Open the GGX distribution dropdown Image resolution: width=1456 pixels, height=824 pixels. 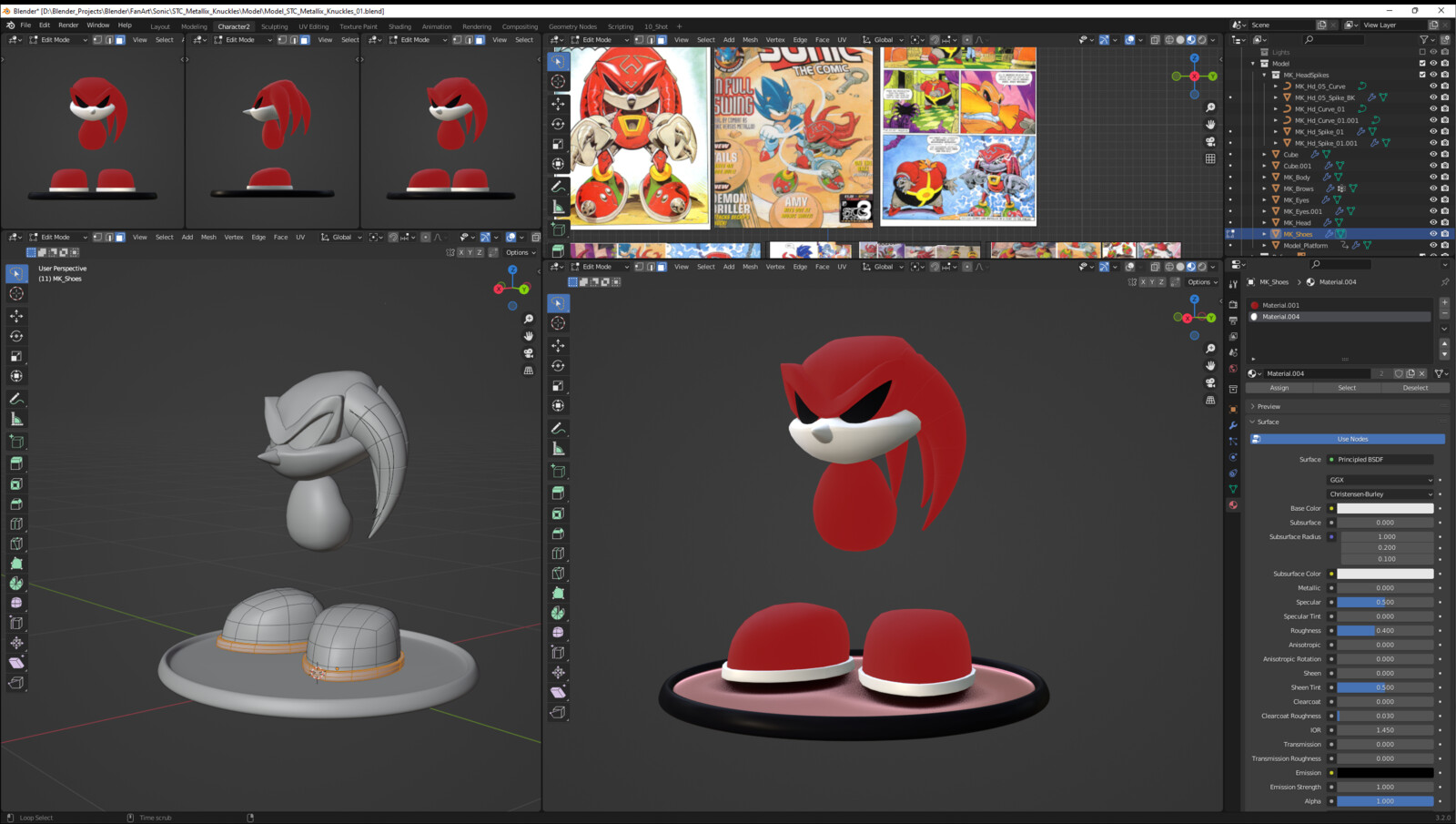click(1380, 480)
